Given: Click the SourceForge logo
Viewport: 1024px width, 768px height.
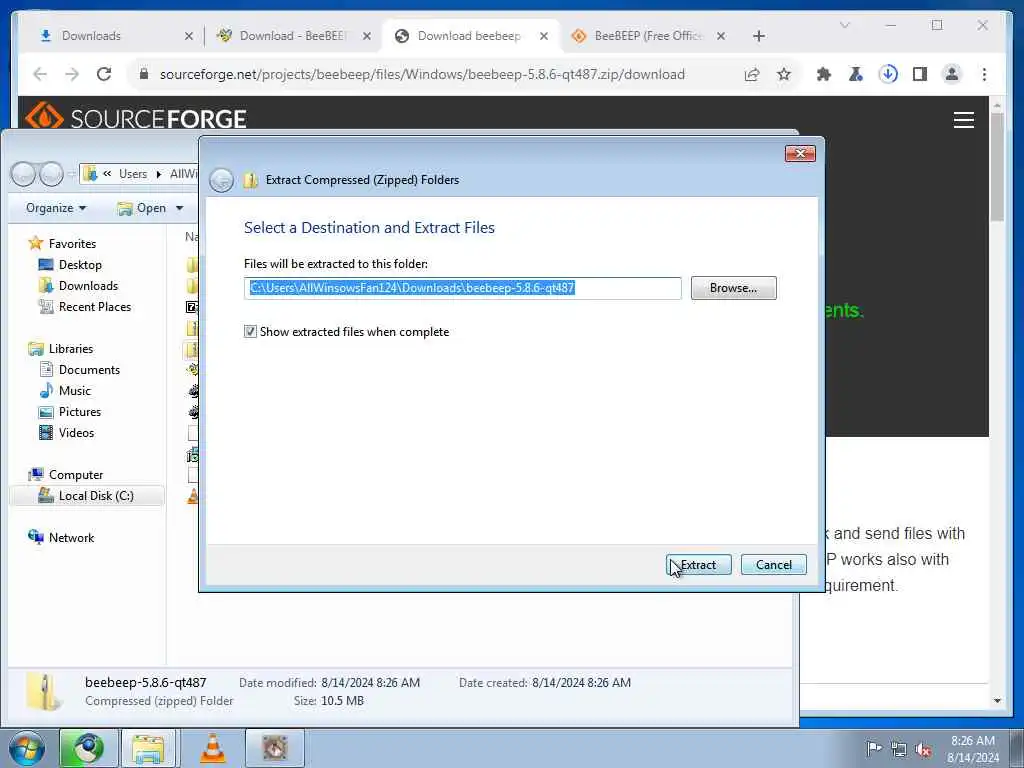Looking at the screenshot, I should click(x=136, y=118).
